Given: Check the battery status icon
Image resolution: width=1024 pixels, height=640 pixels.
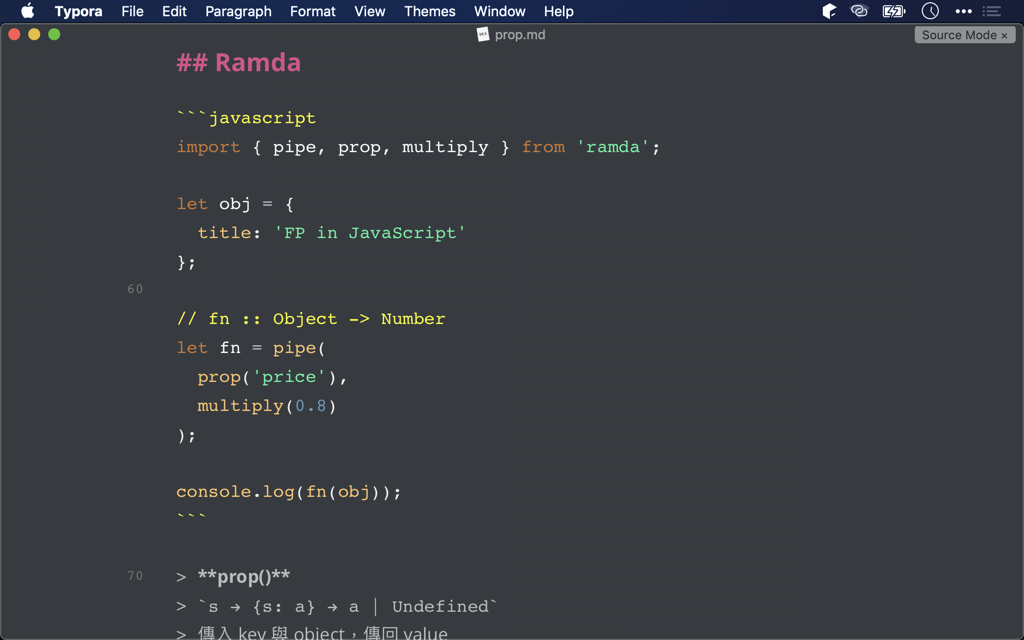Looking at the screenshot, I should tap(894, 11).
